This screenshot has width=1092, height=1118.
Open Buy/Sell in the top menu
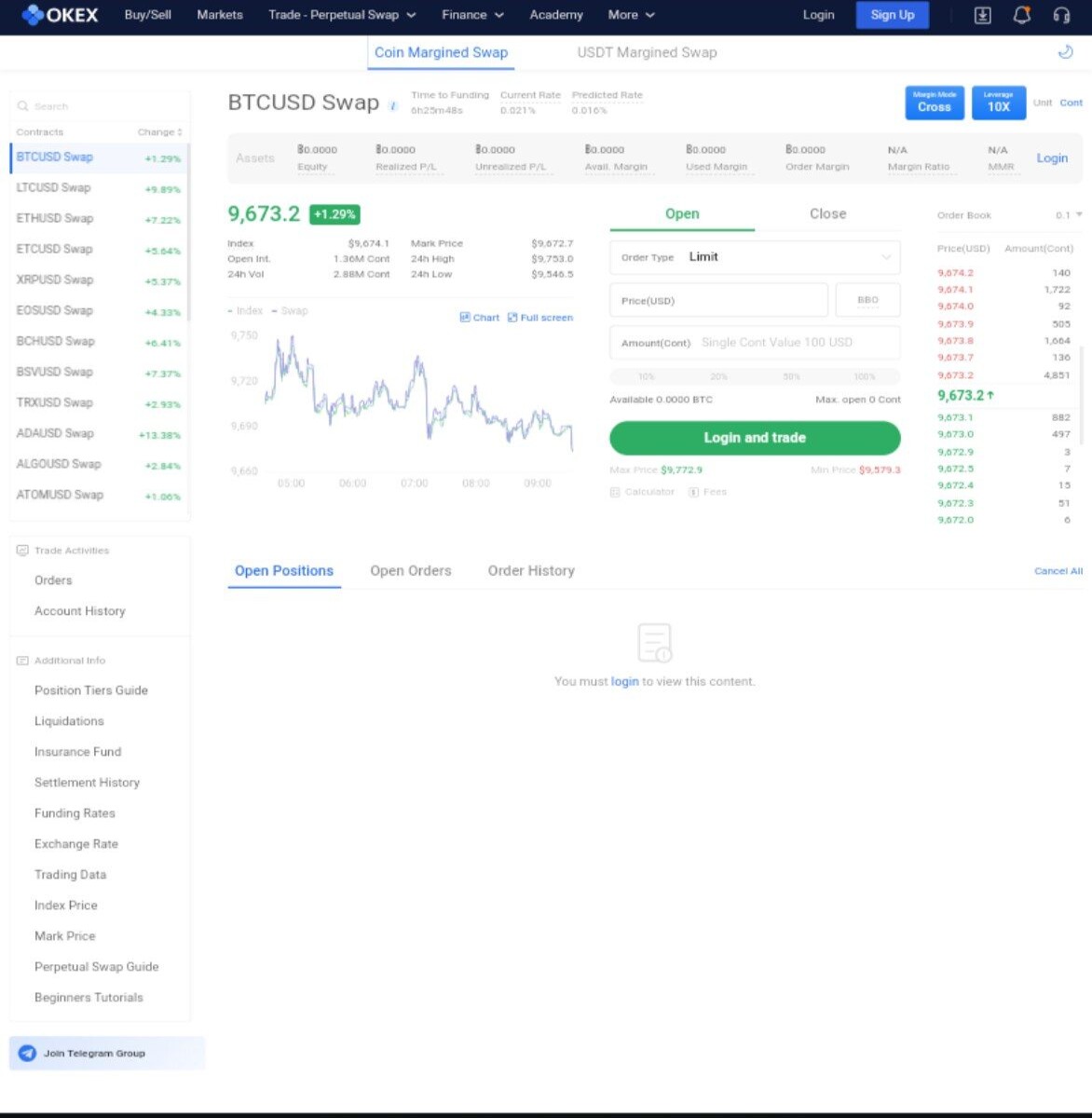coord(147,15)
